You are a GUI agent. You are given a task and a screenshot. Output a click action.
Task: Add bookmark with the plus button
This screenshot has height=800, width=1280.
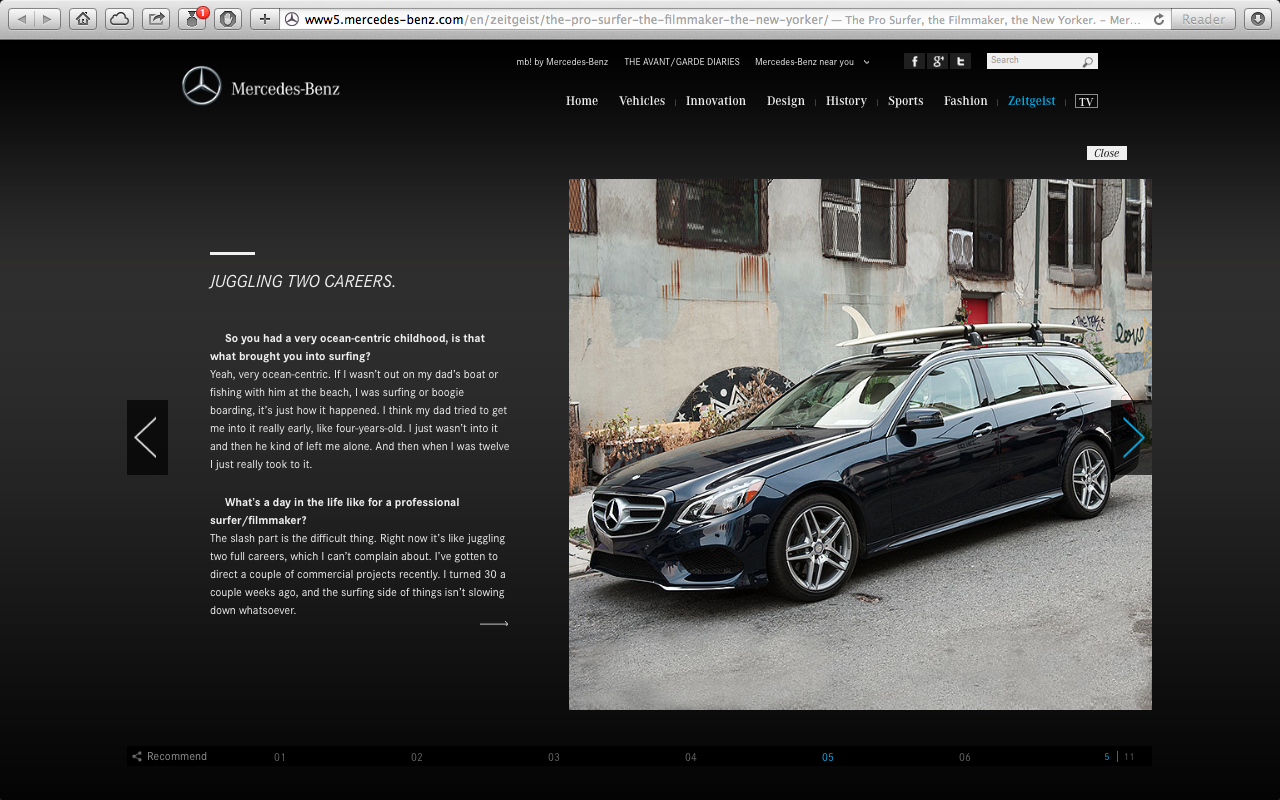pos(264,19)
